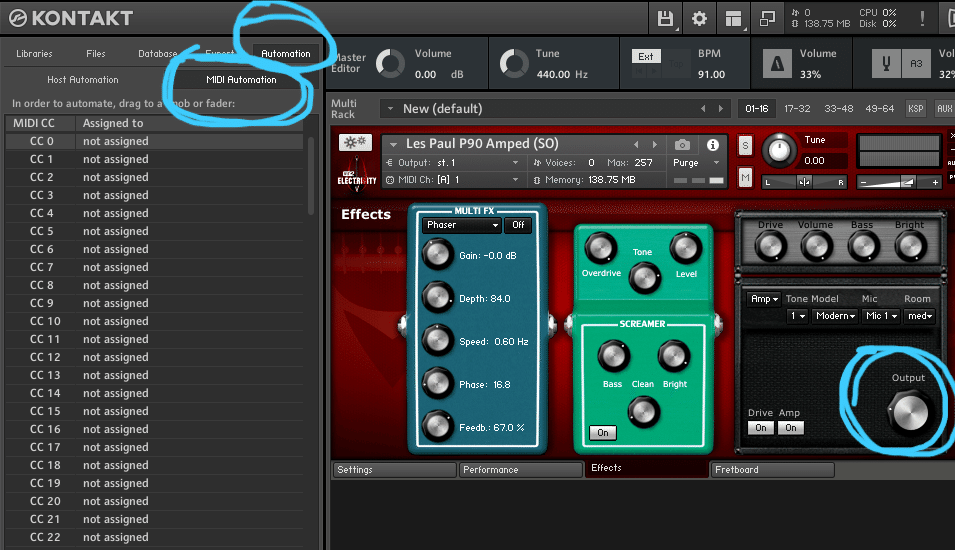Click the Screamer Tone knob
The height and width of the screenshot is (550, 955).
coord(644,277)
